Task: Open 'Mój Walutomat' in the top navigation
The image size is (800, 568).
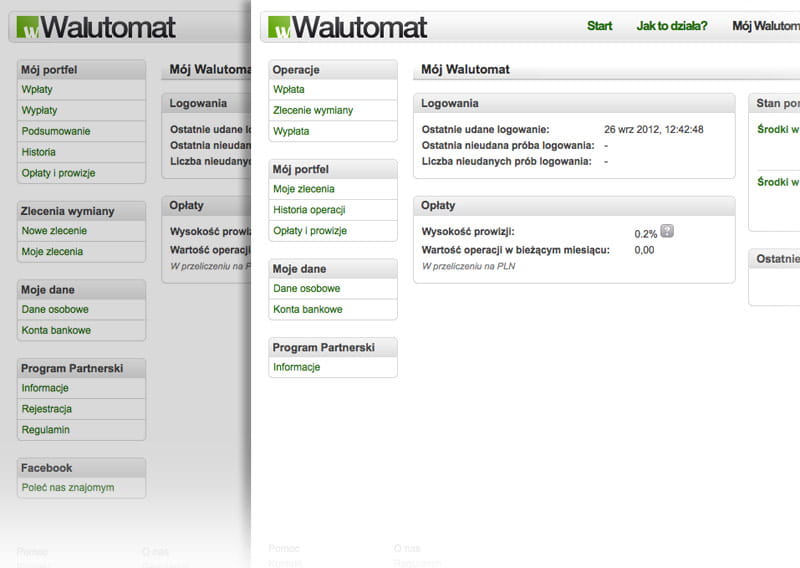Action: 766,26
